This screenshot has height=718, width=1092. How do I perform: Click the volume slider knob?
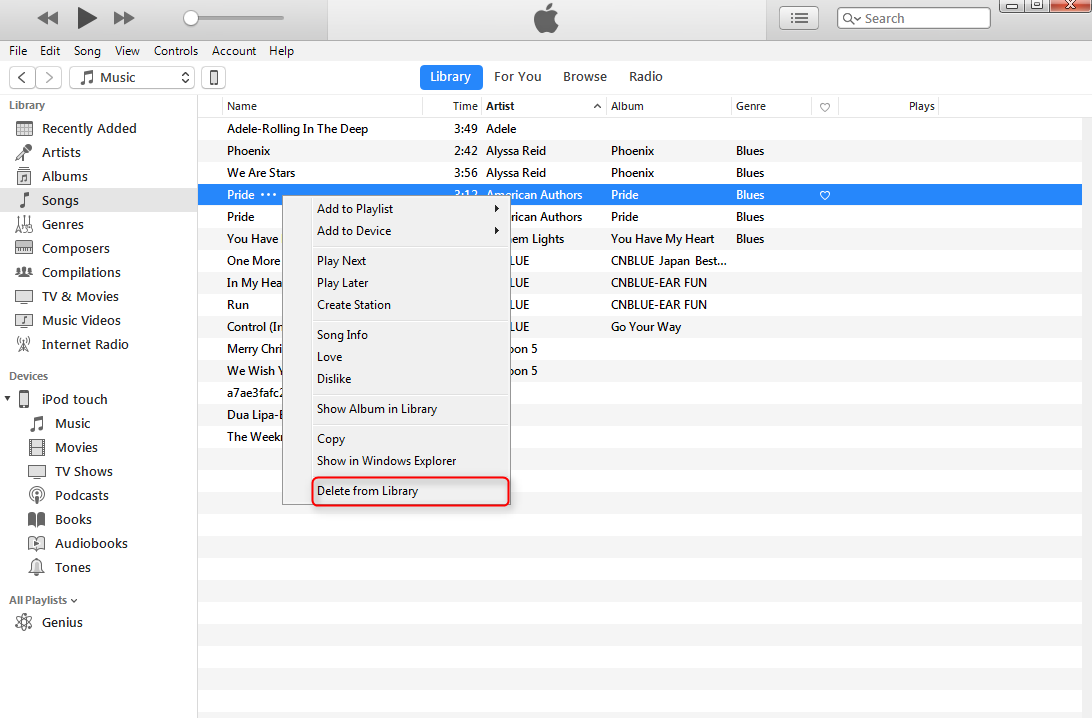pos(191,18)
